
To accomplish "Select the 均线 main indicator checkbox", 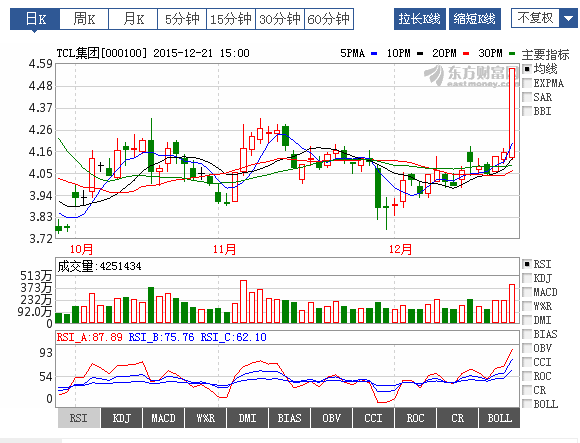I will tap(527, 69).
